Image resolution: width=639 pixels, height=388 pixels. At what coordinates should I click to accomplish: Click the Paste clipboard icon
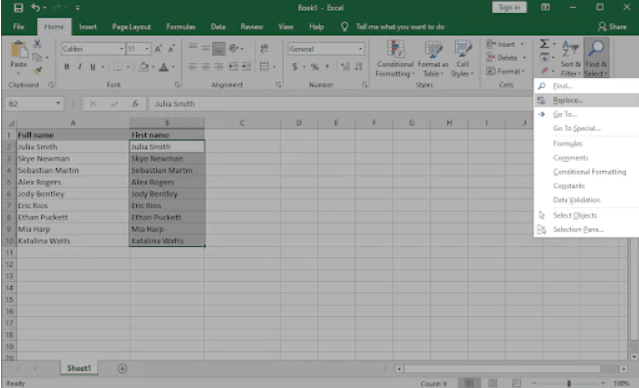[x=18, y=50]
